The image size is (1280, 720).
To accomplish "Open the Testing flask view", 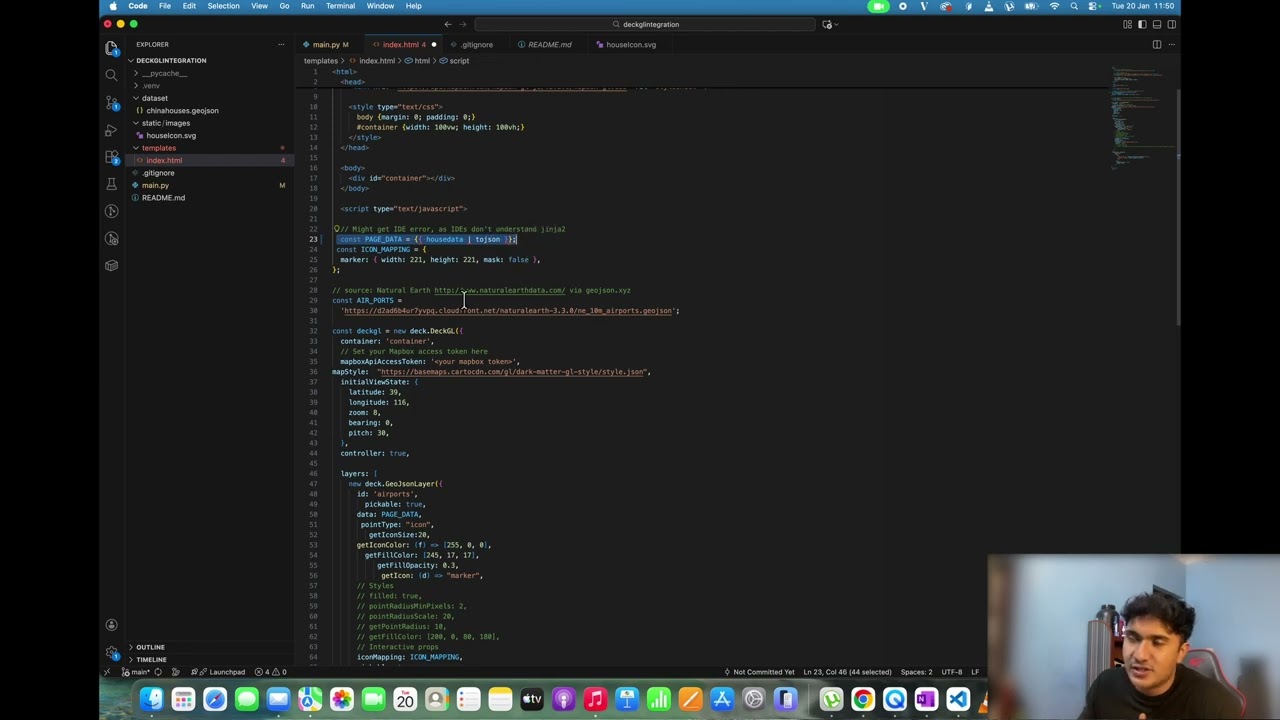I will click(x=111, y=184).
